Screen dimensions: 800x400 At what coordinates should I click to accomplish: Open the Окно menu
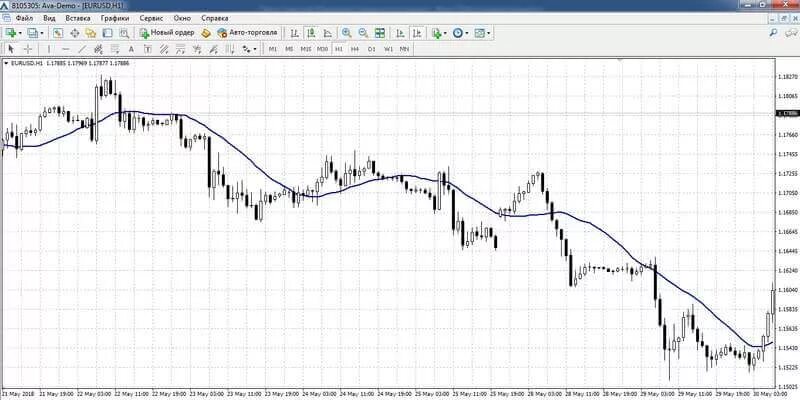click(182, 18)
